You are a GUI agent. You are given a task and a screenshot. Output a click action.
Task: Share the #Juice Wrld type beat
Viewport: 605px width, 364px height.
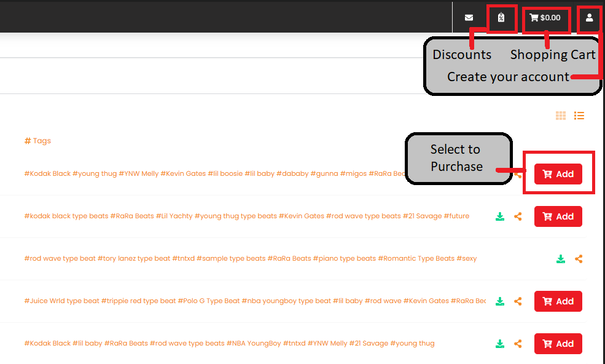click(x=518, y=301)
